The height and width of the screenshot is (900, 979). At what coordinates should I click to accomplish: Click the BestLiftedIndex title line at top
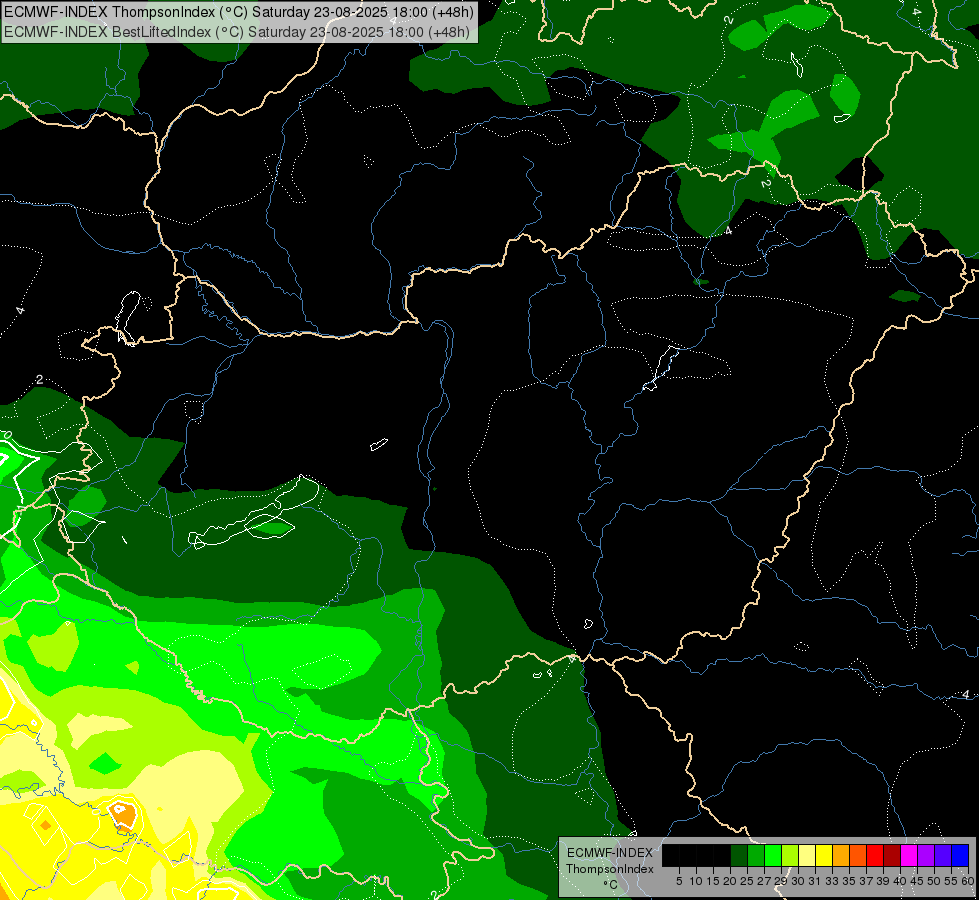(237, 32)
